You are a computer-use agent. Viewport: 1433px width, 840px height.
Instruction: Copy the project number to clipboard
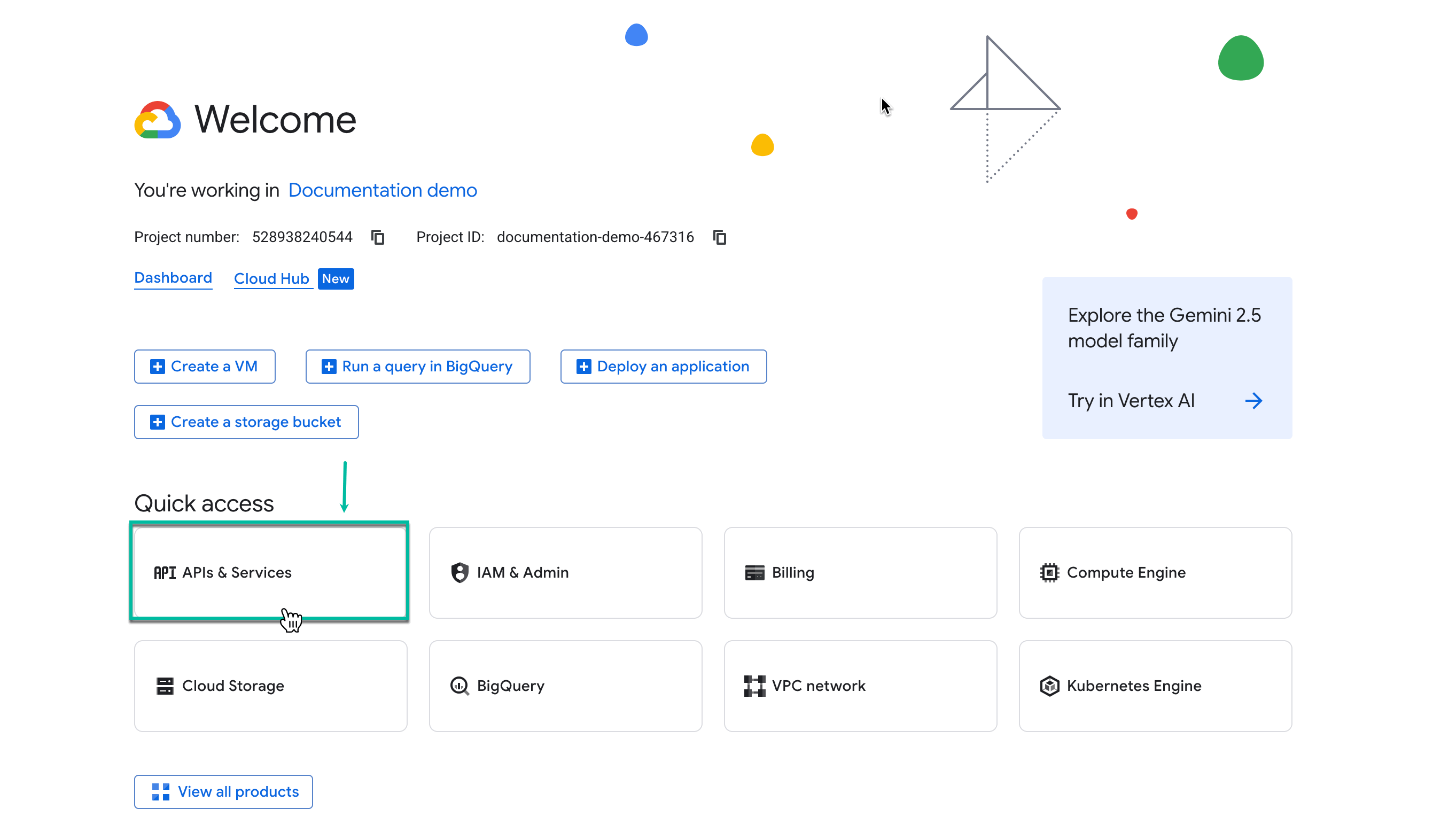click(378, 237)
